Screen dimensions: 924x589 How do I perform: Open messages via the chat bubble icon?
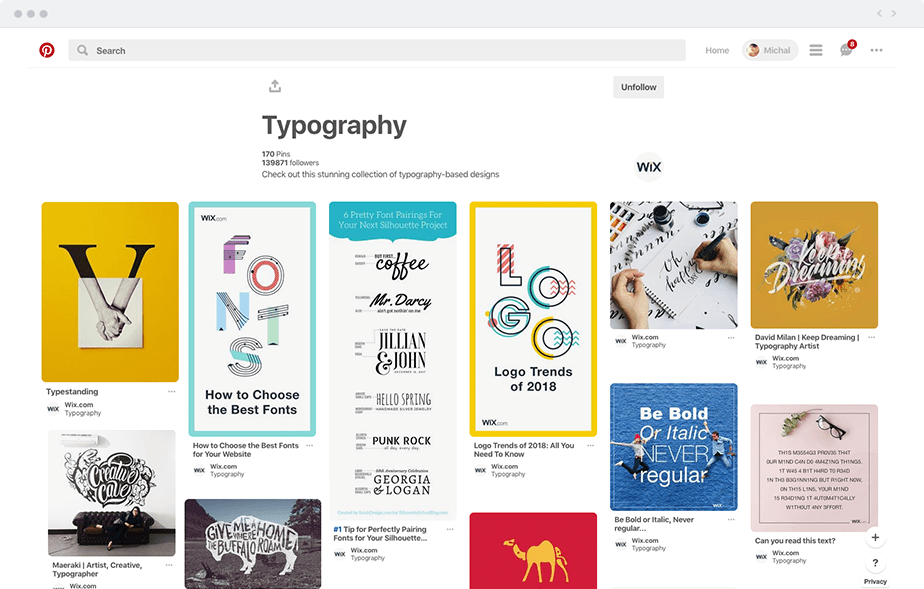(x=844, y=49)
